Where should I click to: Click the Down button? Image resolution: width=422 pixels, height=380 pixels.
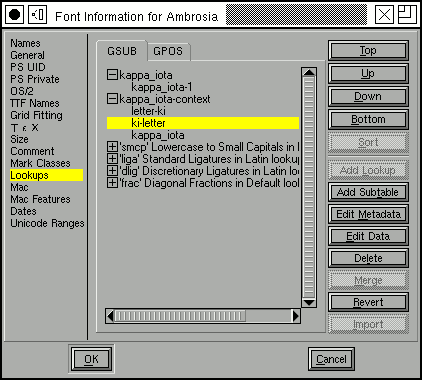pos(368,96)
